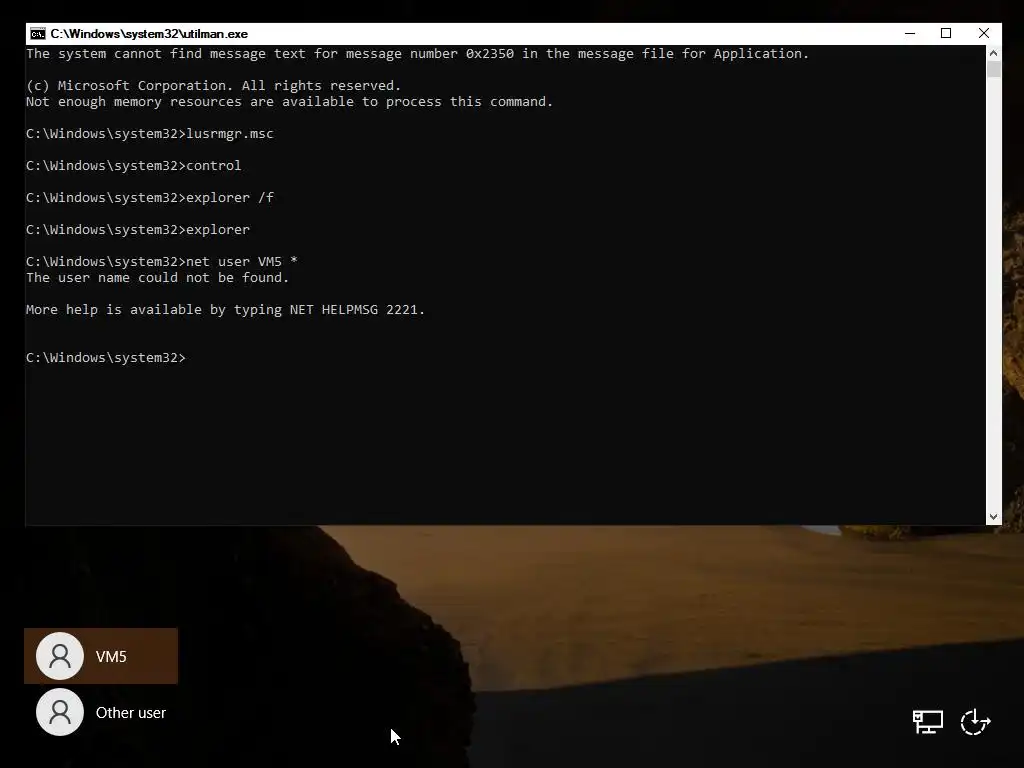Click the Microsoft Corporation copyright line
The width and height of the screenshot is (1024, 768).
tap(214, 86)
